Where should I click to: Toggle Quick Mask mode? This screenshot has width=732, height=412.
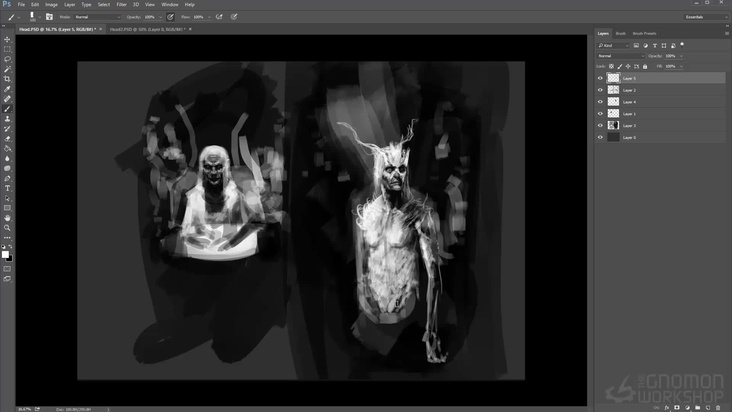coord(7,269)
